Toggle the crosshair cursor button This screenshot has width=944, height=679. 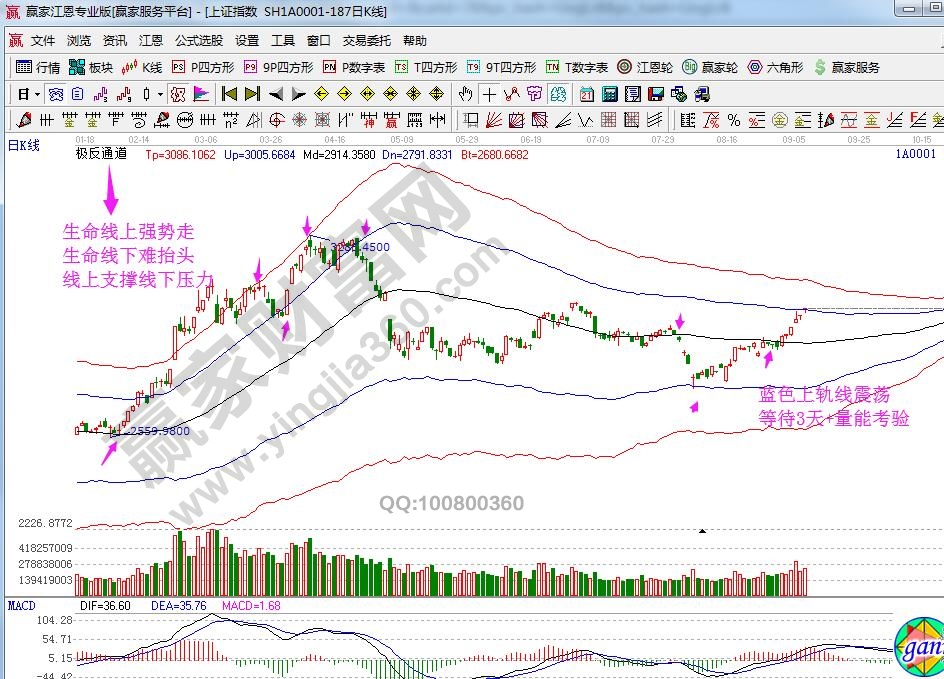coord(489,94)
